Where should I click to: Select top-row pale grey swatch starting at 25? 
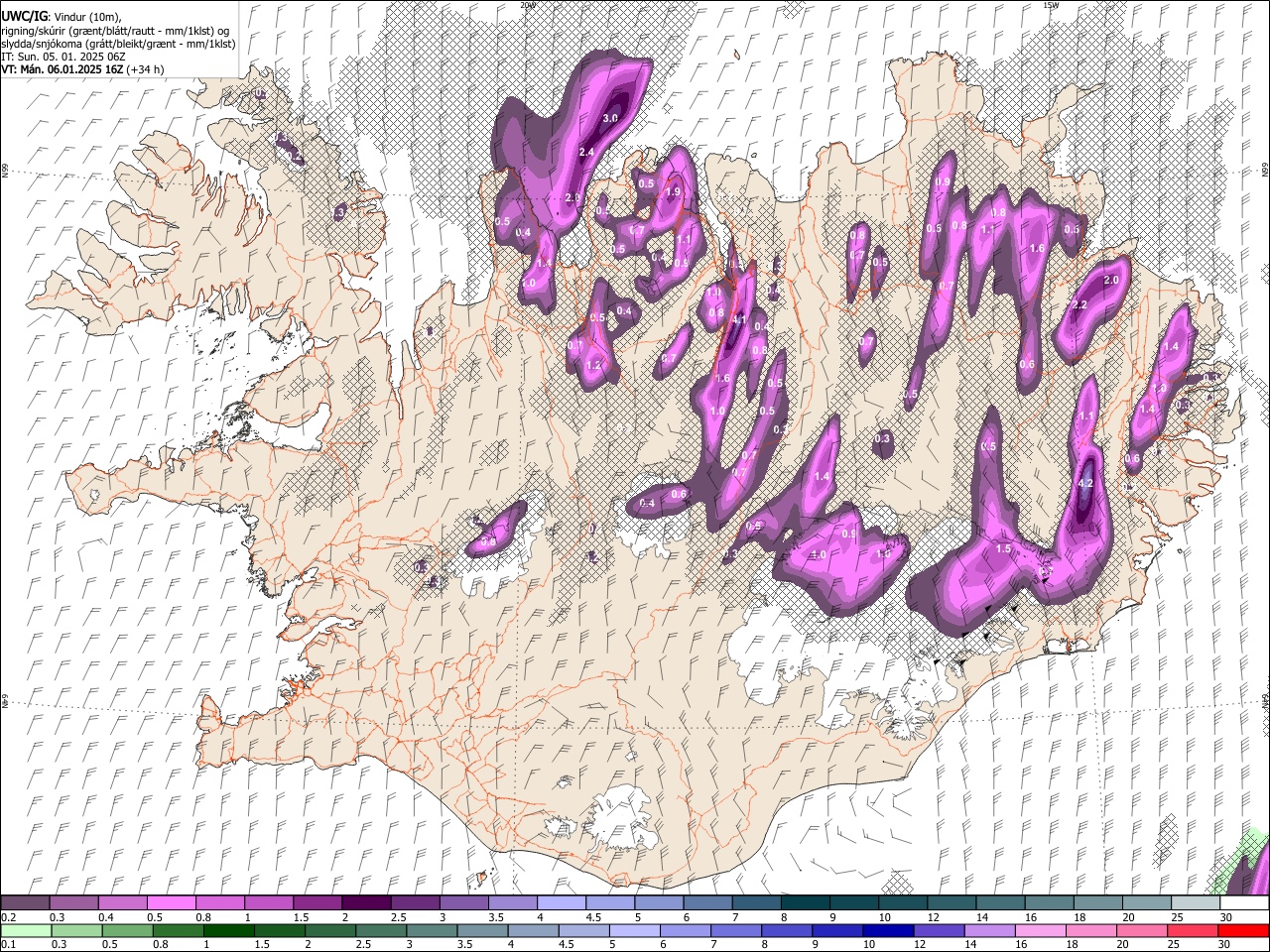click(x=1196, y=903)
